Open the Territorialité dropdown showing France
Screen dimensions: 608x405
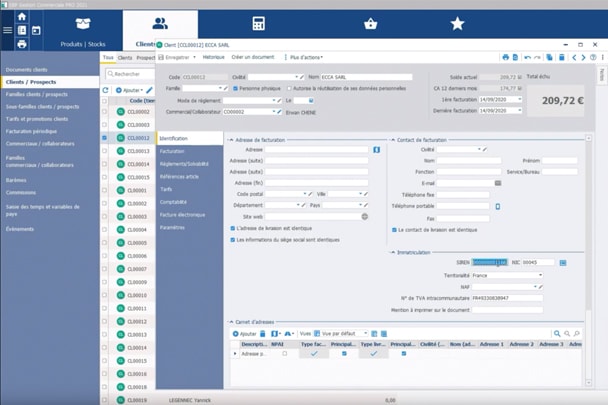click(506, 275)
